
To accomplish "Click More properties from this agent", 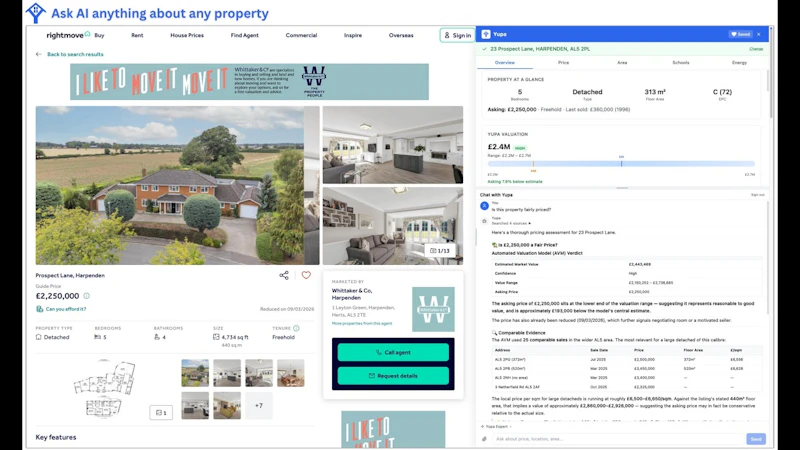I will (x=362, y=323).
